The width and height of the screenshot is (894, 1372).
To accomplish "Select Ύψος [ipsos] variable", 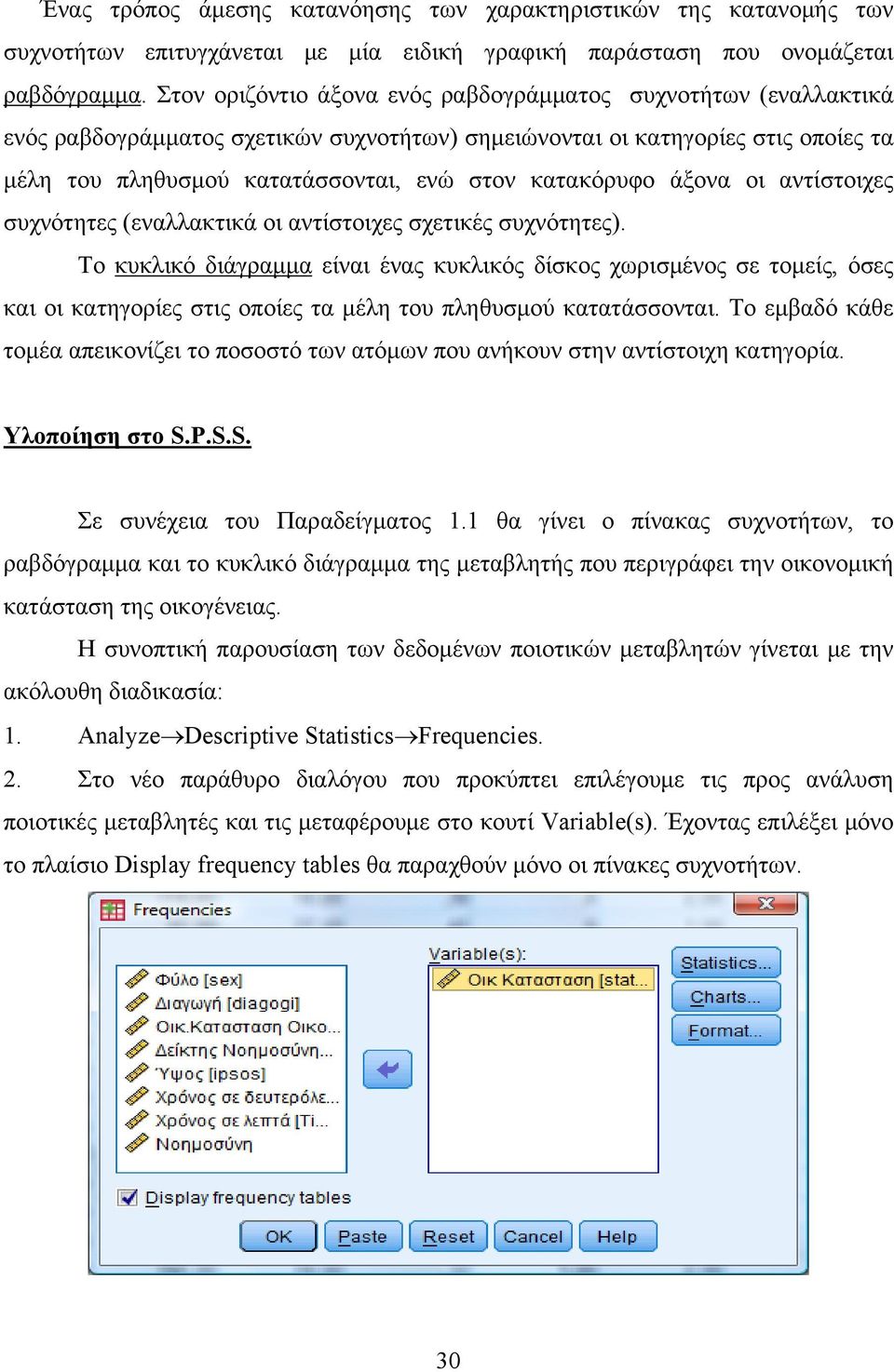I will pos(210,1073).
